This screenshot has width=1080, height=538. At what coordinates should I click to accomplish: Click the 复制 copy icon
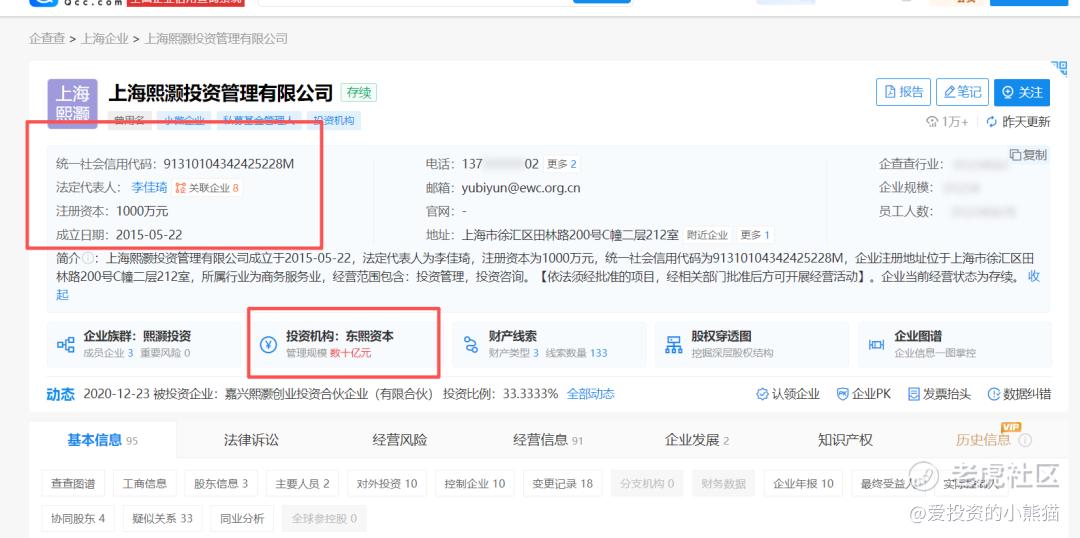1015,155
